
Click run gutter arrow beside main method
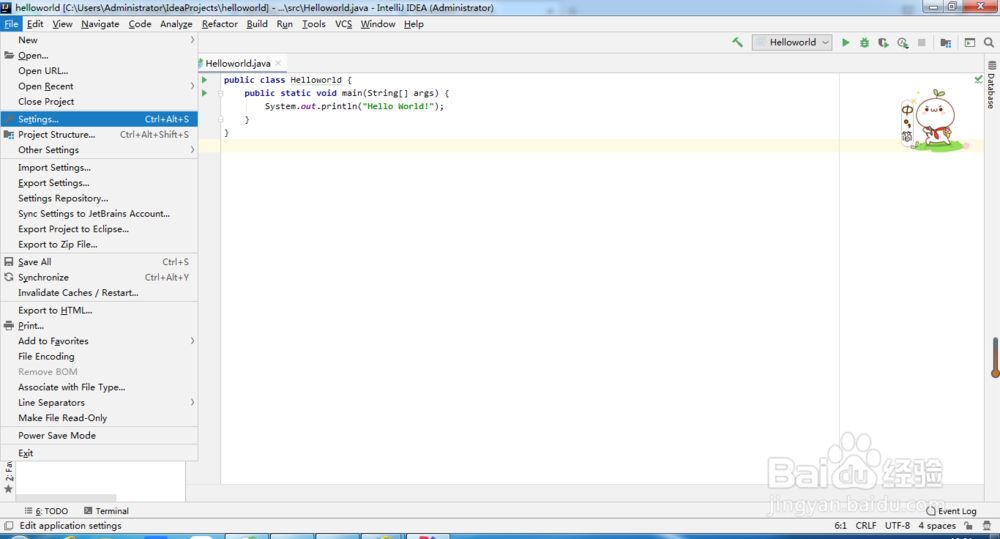pos(205,93)
